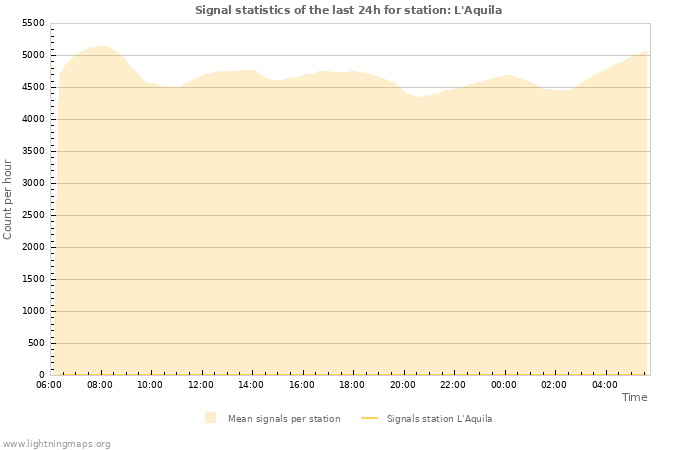Click the 1000 value on the count axis
Image resolution: width=700 pixels, height=450 pixels.
click(33, 311)
